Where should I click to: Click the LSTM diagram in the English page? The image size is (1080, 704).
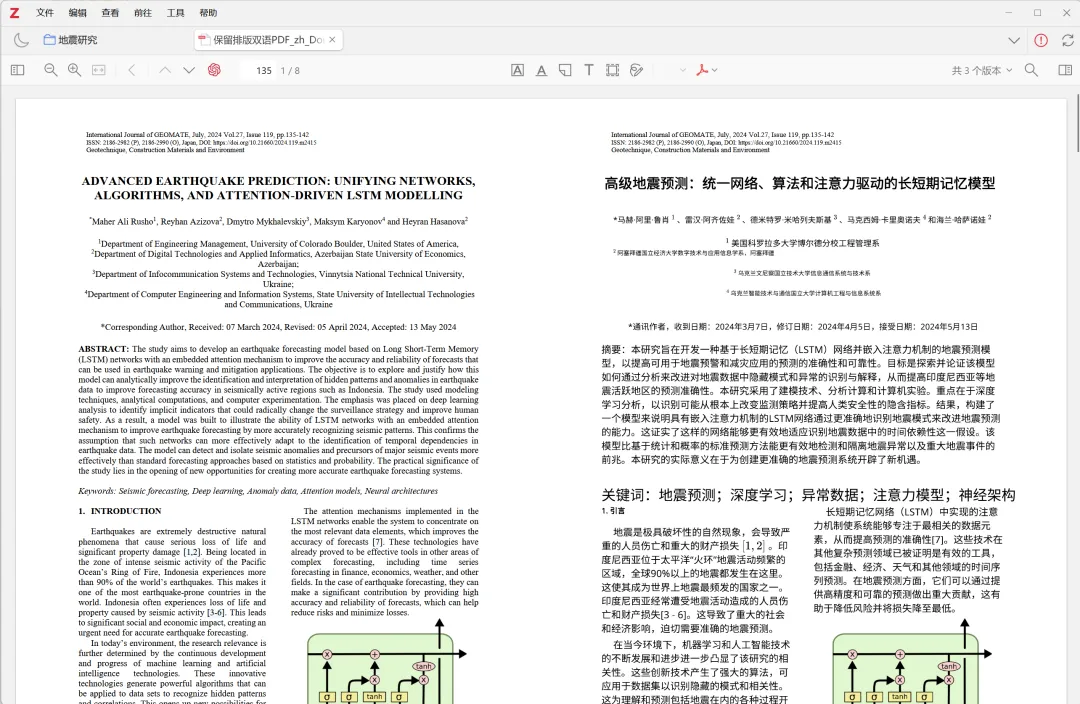pos(386,662)
